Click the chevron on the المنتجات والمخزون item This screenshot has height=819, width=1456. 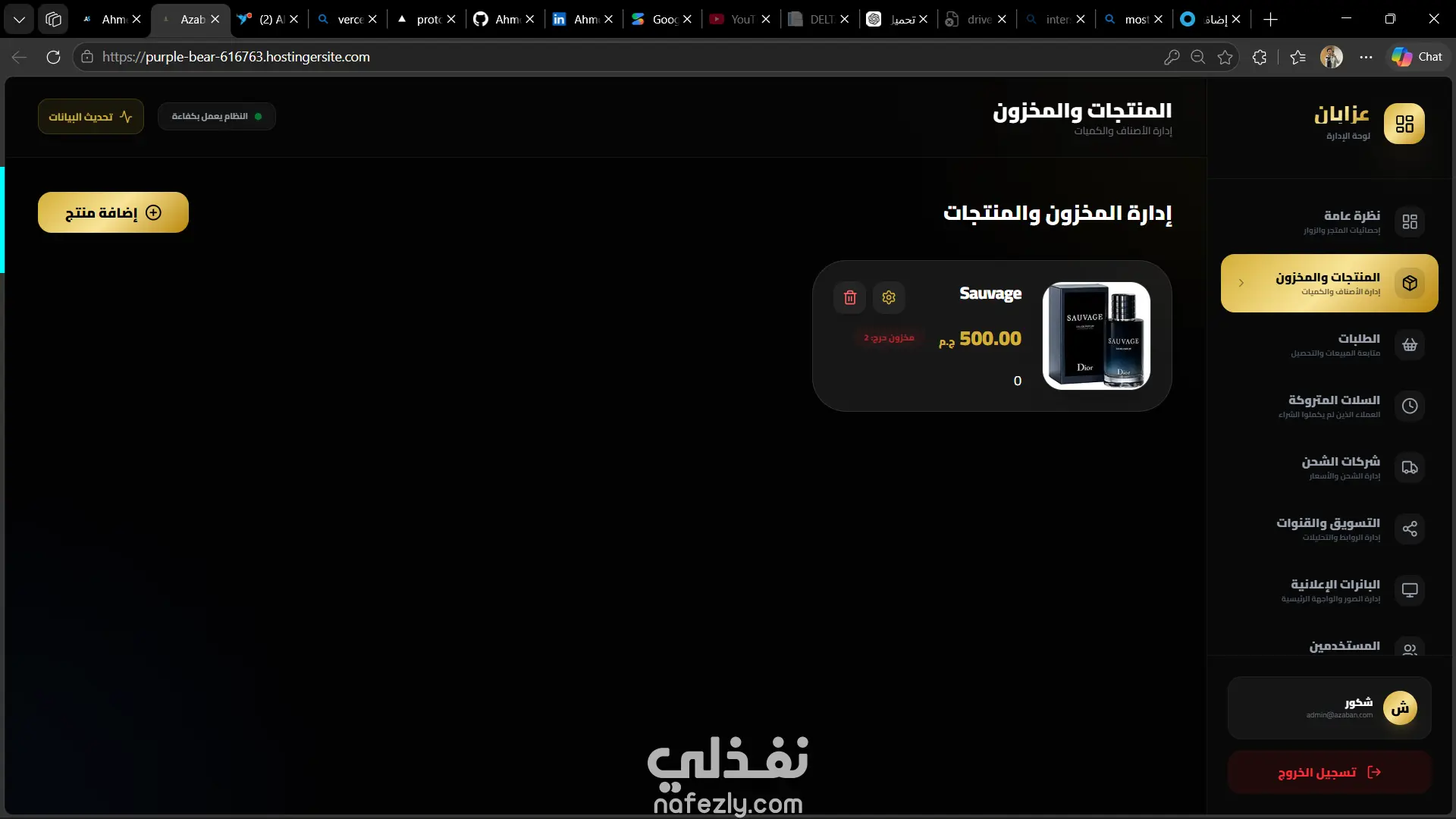1241,283
